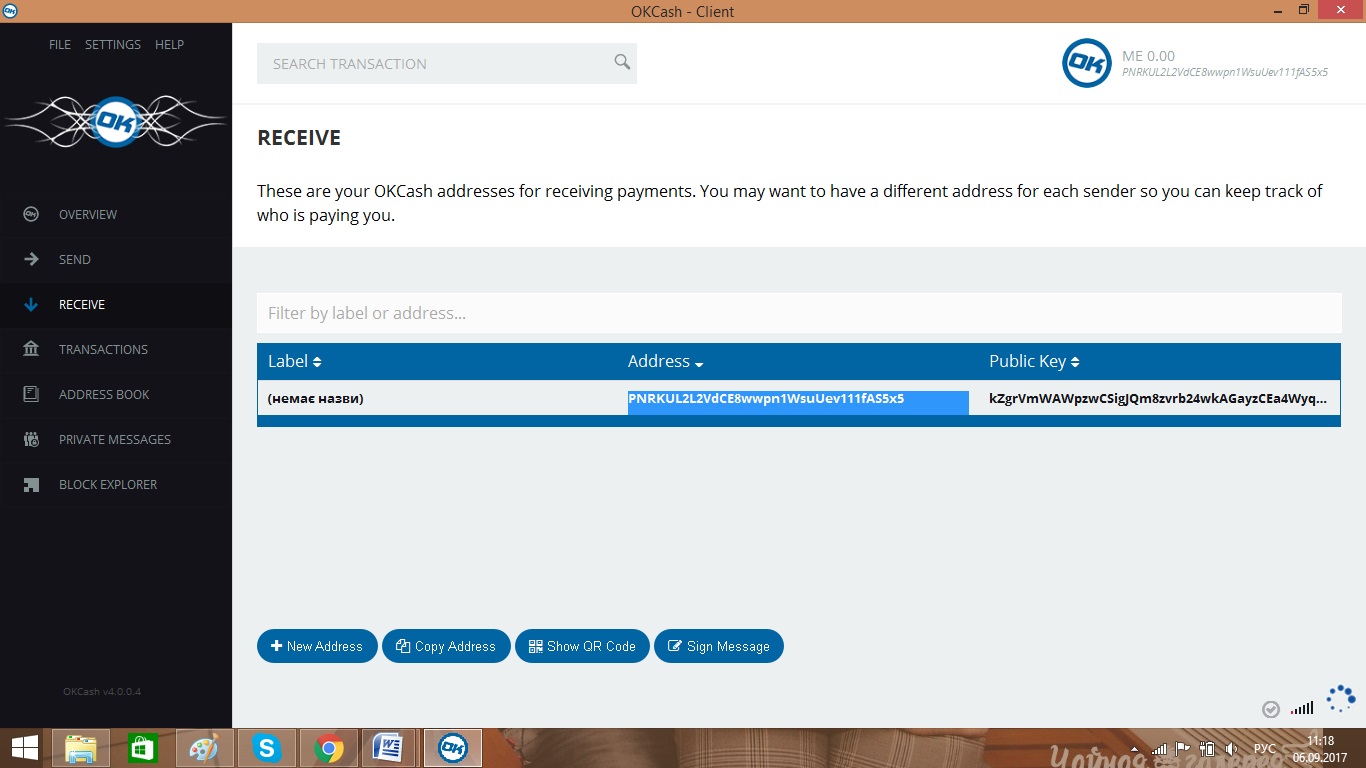Click OKCash v4.0.0.4 version text
This screenshot has width=1366, height=768.
coord(102,691)
